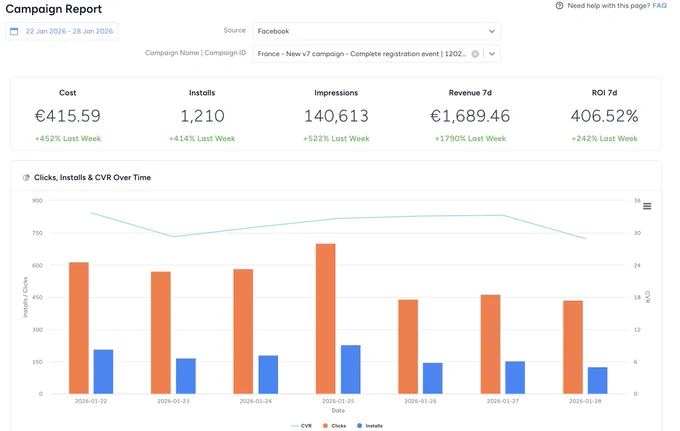Click the Cost value €415.59

[68, 116]
